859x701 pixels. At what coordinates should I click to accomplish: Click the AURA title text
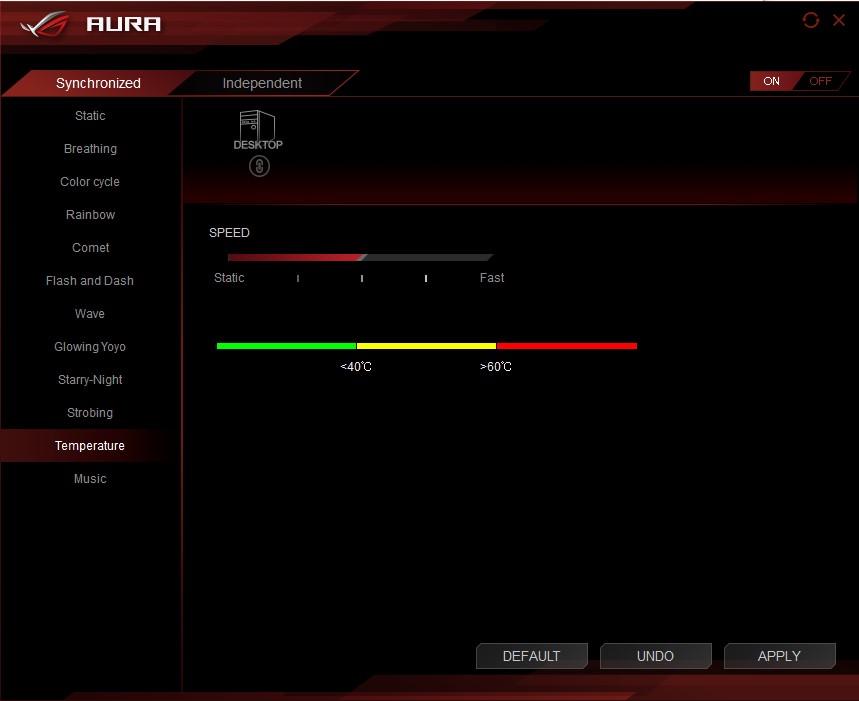pos(124,24)
